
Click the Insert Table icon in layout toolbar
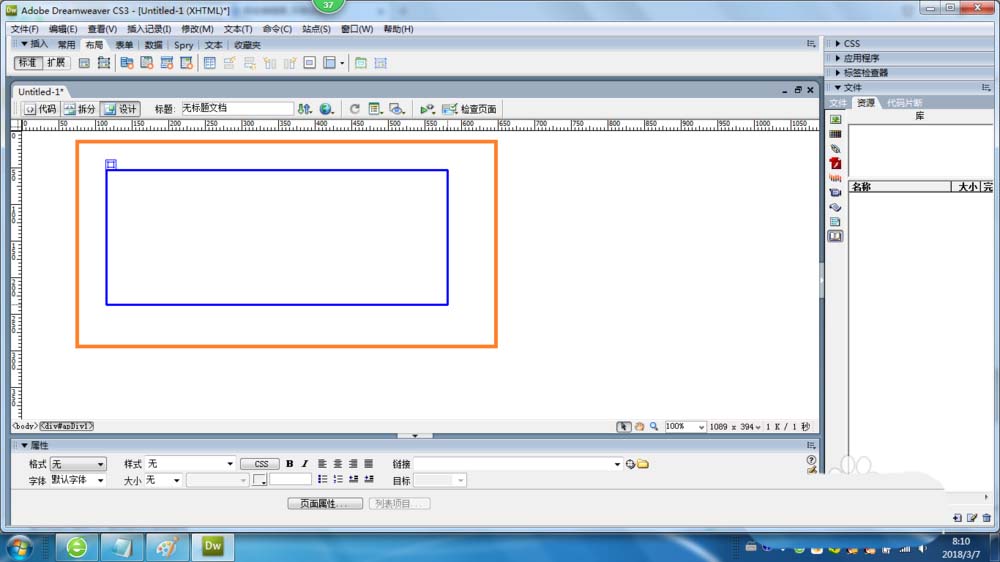click(209, 63)
